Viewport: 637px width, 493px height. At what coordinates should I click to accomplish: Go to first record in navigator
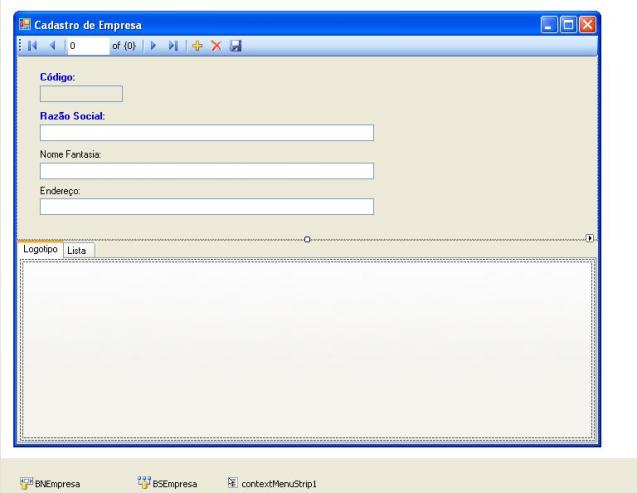click(32, 46)
